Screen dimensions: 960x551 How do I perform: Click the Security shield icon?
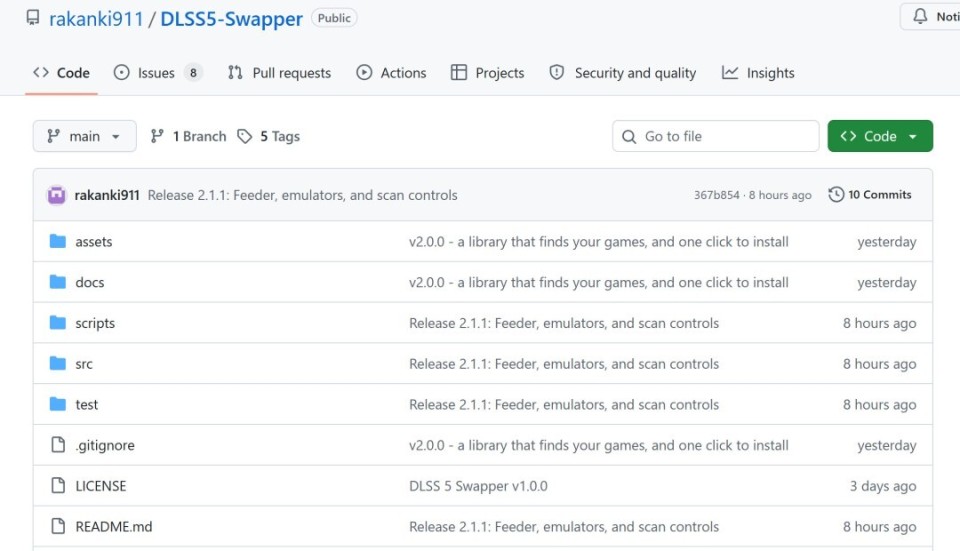point(557,72)
